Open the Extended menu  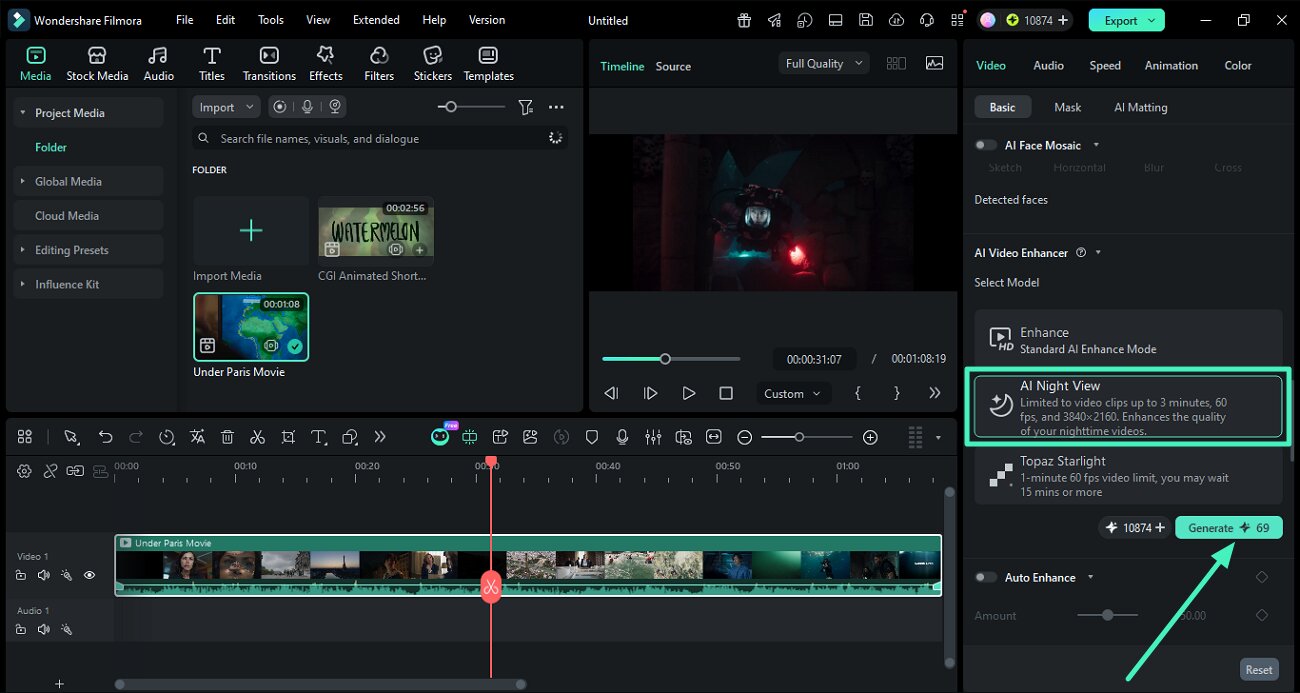(x=376, y=20)
